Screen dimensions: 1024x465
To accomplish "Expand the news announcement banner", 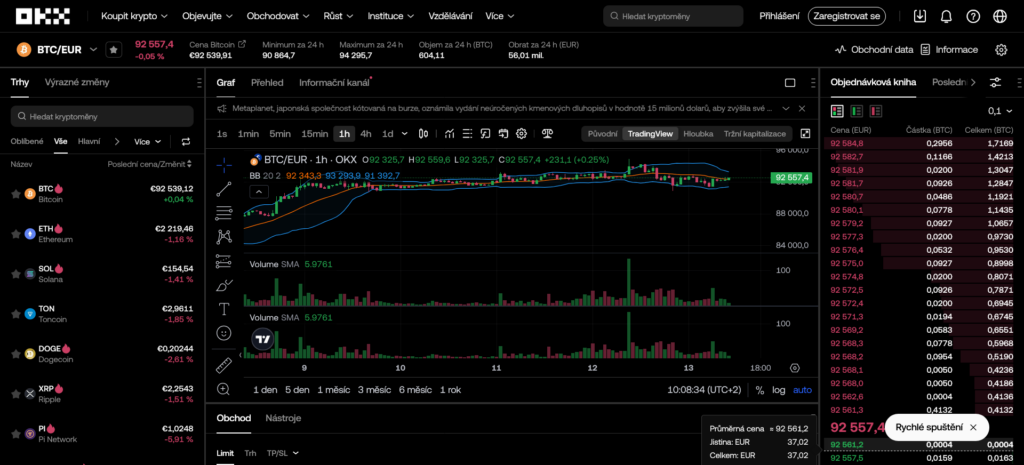I will (x=786, y=108).
